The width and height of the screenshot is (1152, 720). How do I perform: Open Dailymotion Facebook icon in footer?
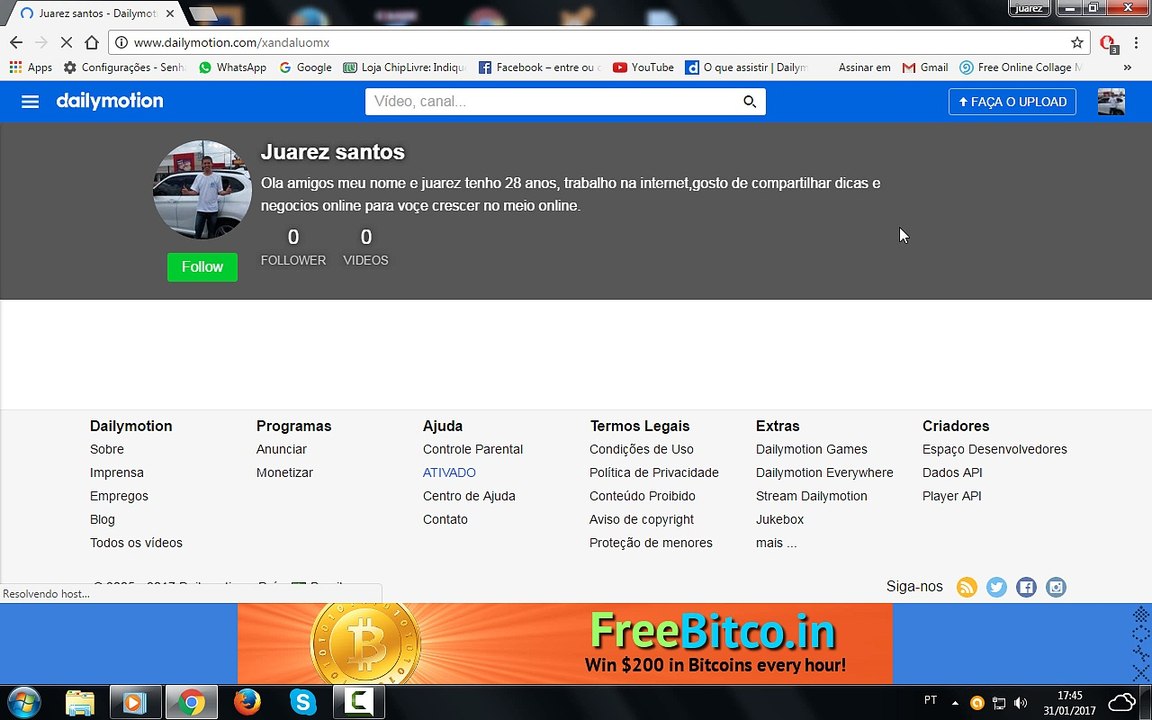pos(1026,587)
